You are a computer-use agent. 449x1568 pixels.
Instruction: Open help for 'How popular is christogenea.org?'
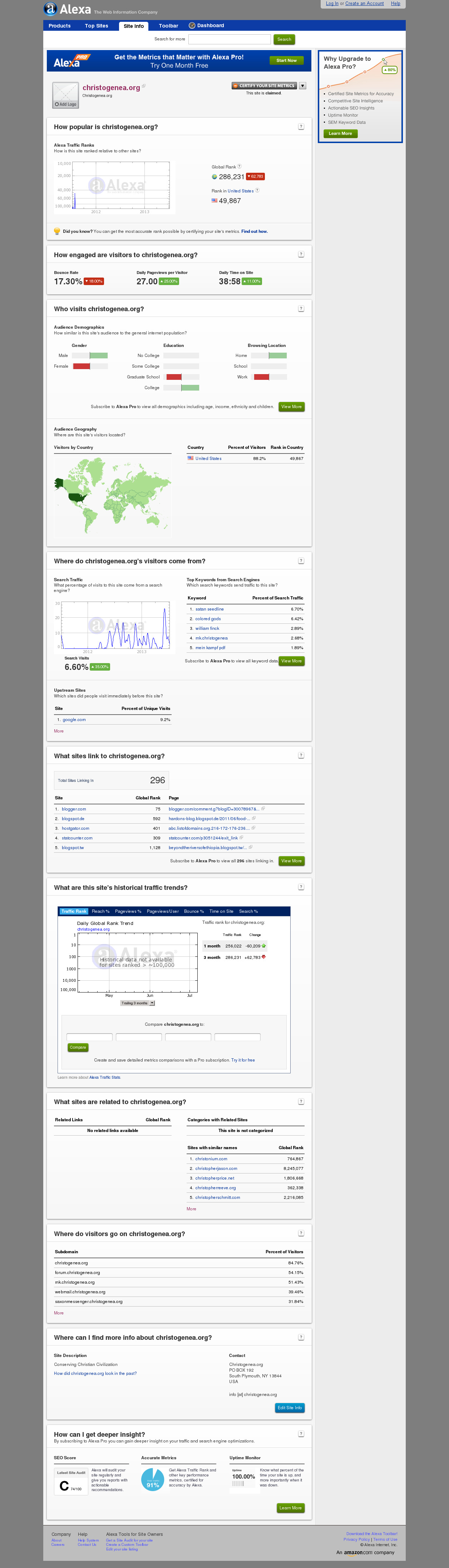click(x=301, y=127)
